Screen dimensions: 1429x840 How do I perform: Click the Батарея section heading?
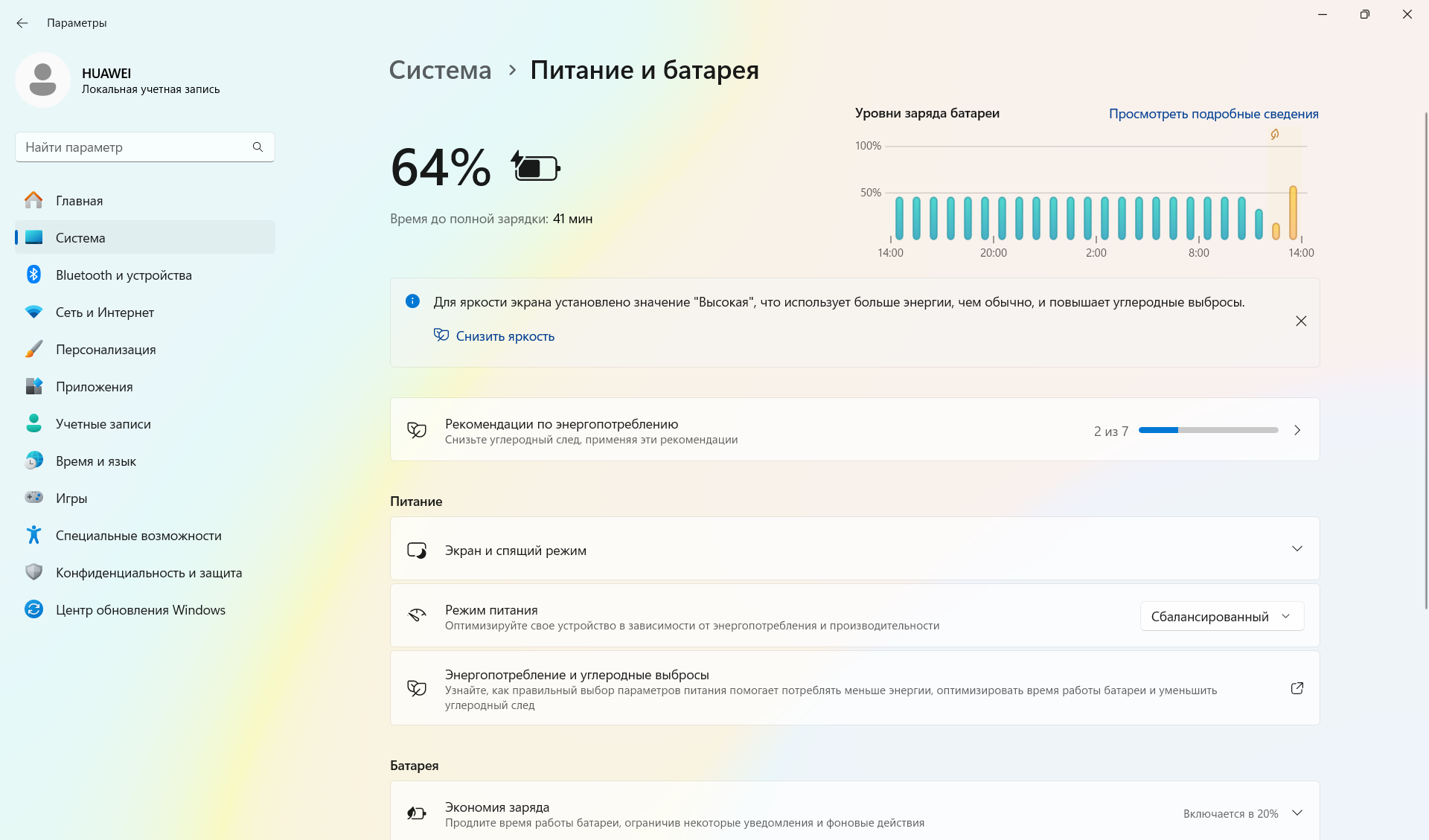click(414, 766)
